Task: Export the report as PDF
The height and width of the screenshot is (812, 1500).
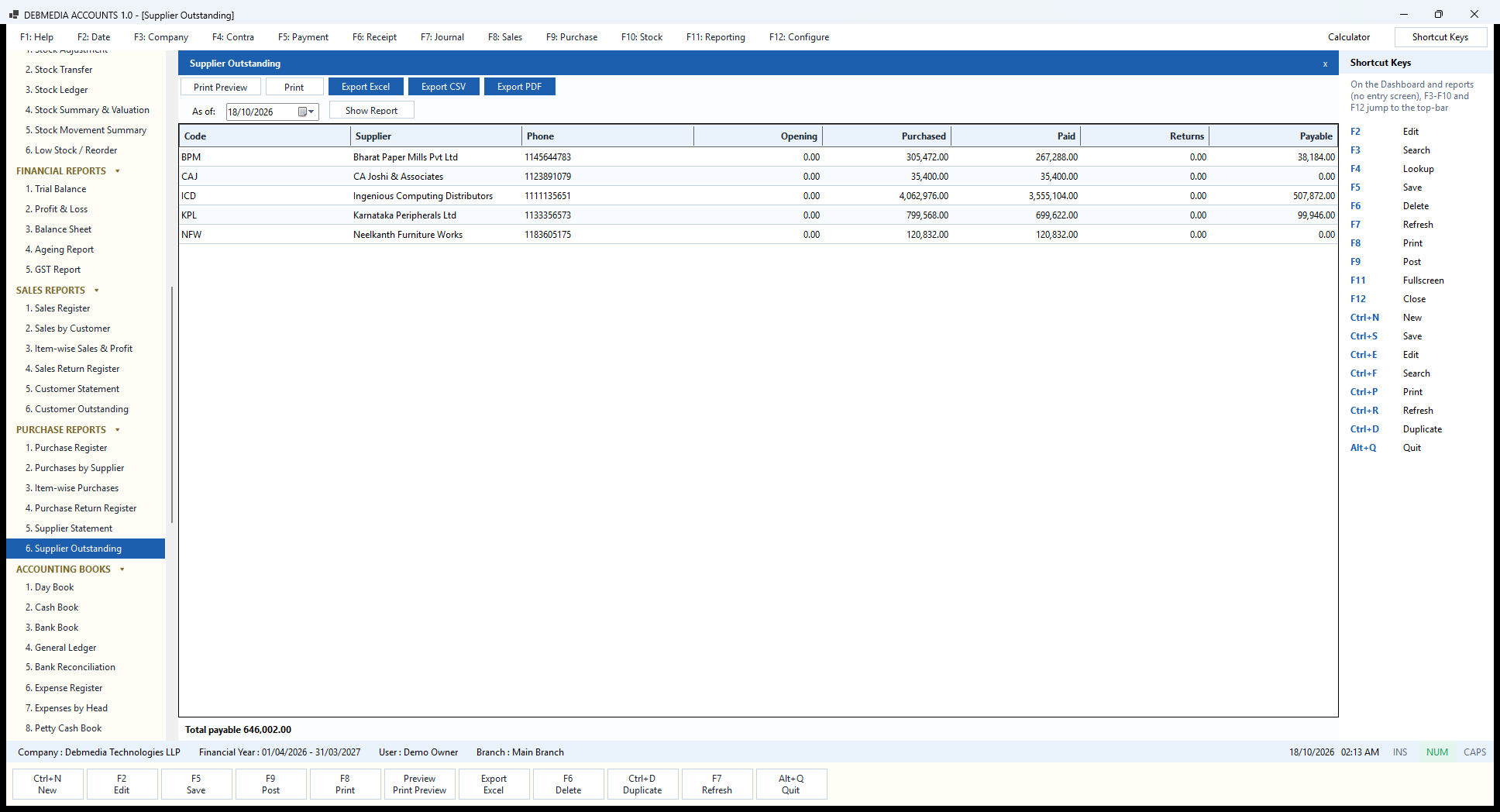Action: coord(520,87)
